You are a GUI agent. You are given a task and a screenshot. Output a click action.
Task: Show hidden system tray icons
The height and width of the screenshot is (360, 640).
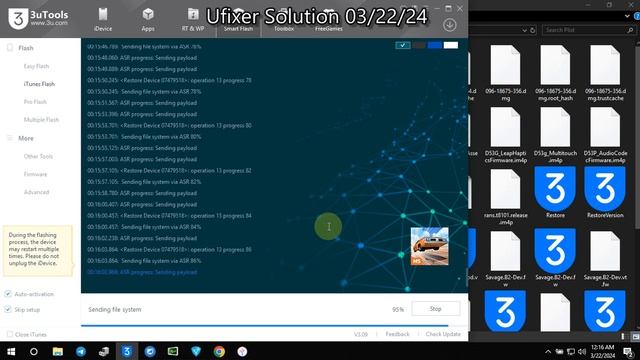[x=548, y=351]
